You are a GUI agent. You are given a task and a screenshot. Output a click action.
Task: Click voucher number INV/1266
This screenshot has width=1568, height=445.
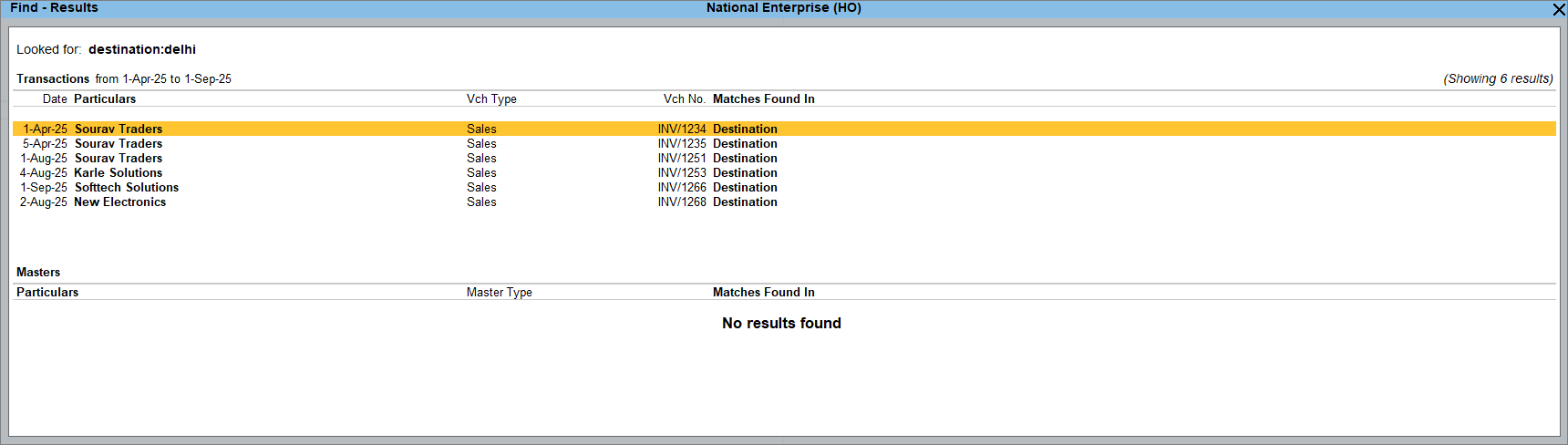pyautogui.click(x=681, y=187)
